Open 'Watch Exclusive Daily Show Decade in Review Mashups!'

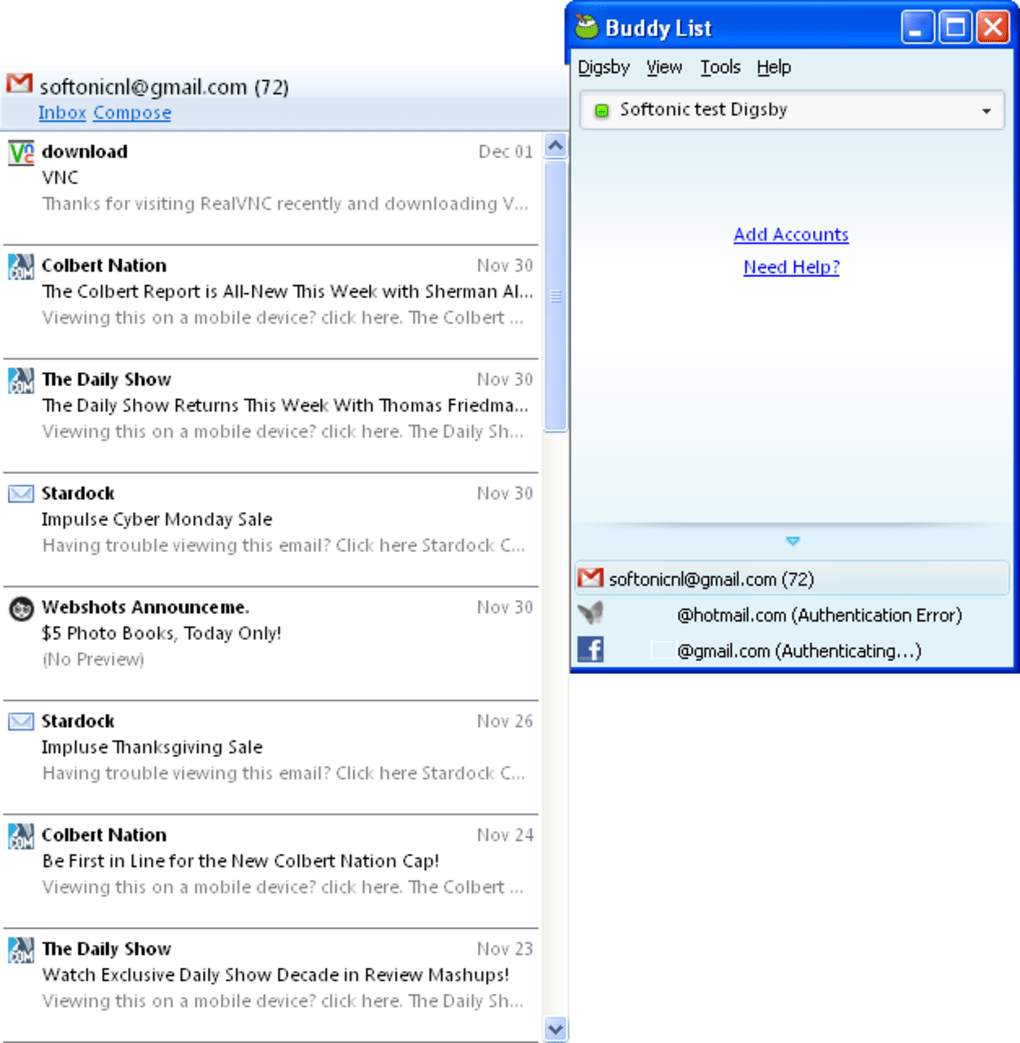coord(271,985)
